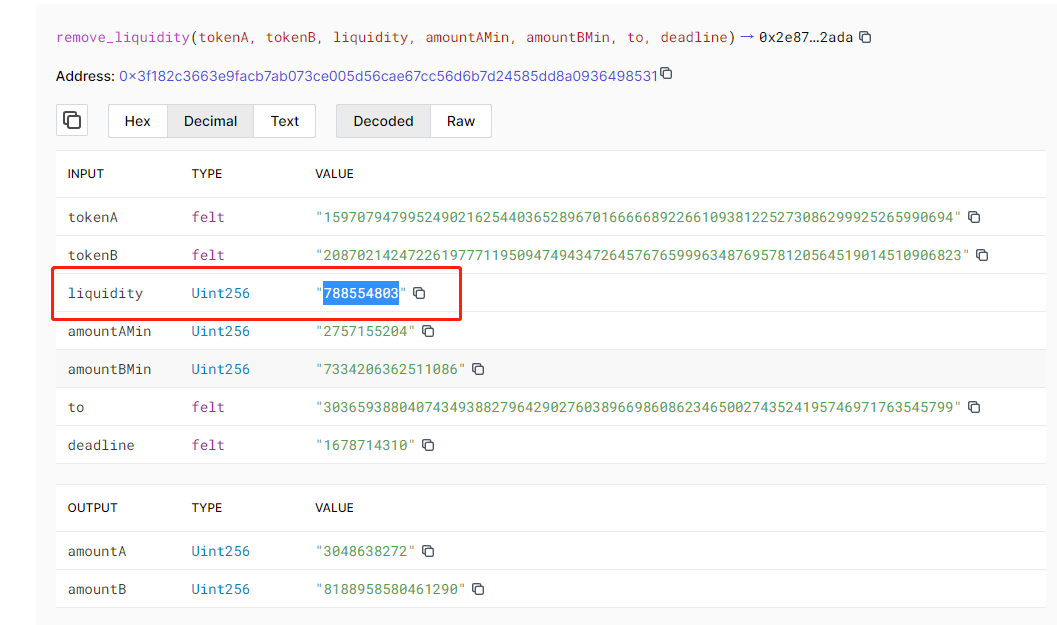Switch value format to Text
The height and width of the screenshot is (625, 1057).
284,121
